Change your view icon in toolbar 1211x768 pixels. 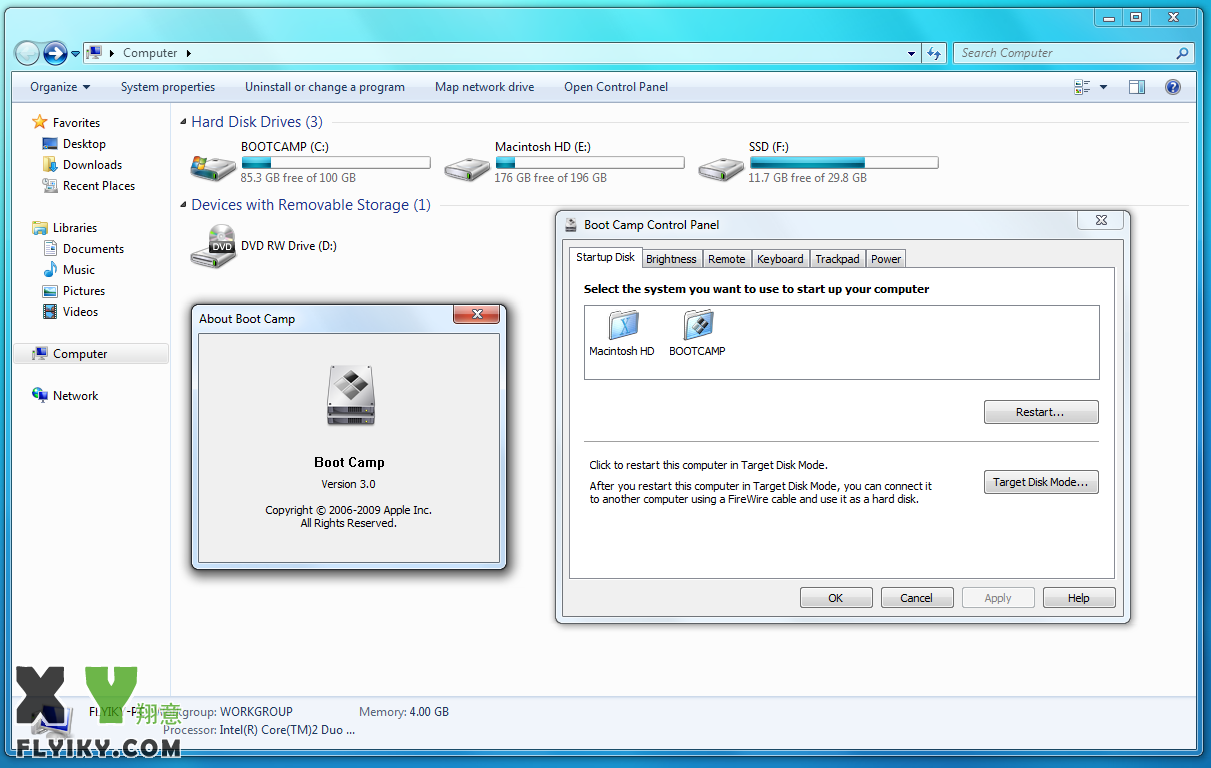(1082, 87)
